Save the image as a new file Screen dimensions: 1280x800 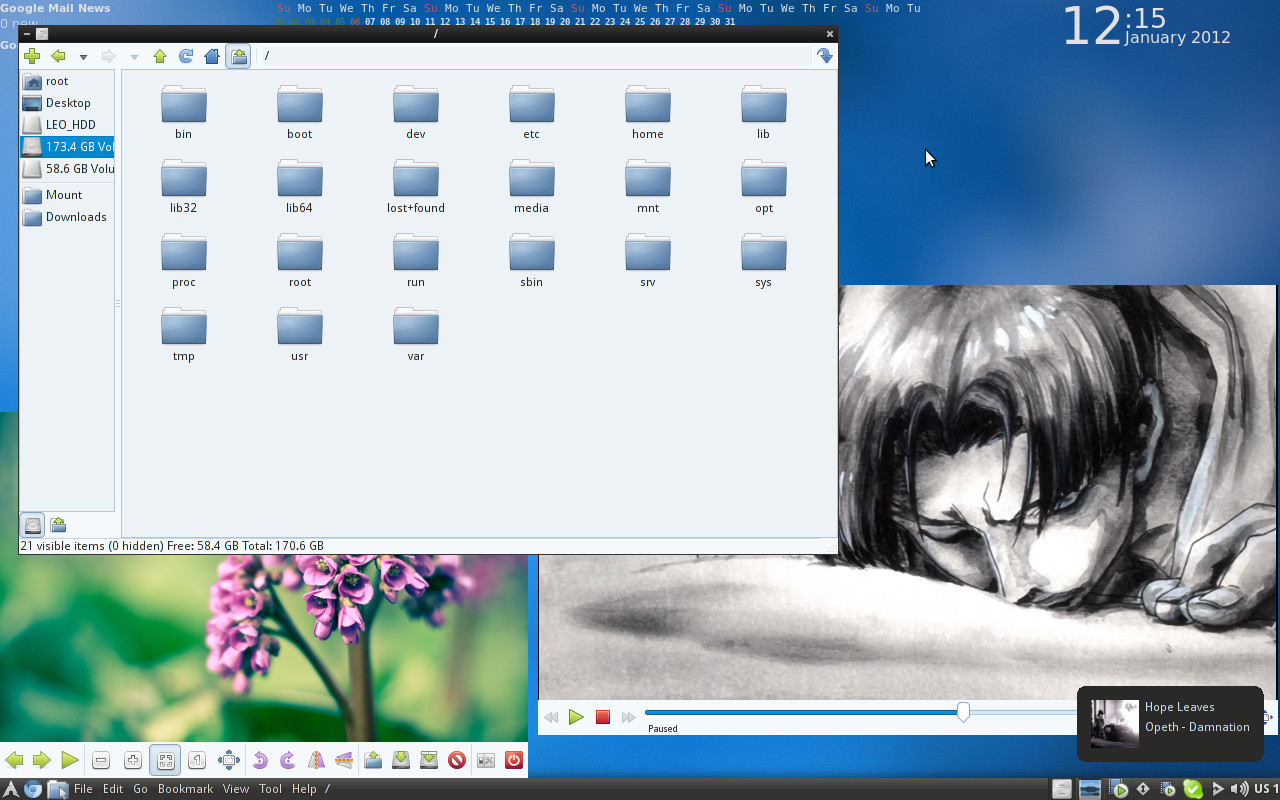[429, 761]
